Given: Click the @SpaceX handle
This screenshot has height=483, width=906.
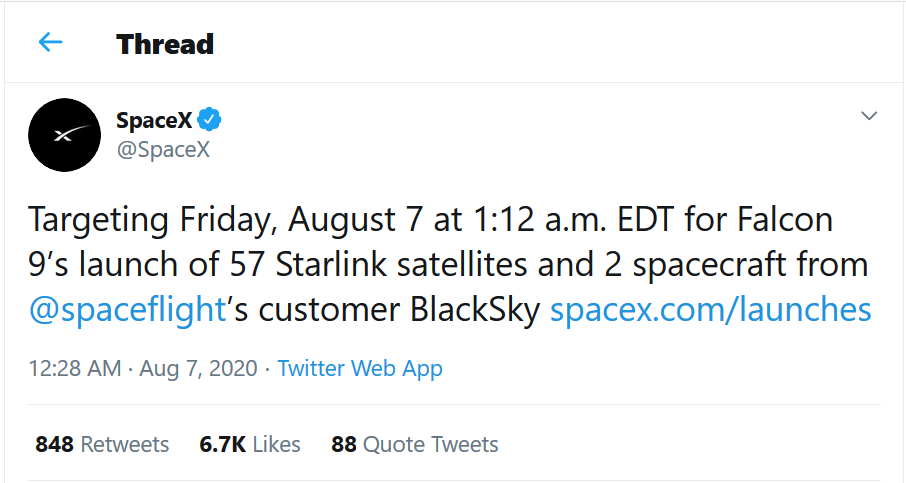Looking at the screenshot, I should (162, 150).
